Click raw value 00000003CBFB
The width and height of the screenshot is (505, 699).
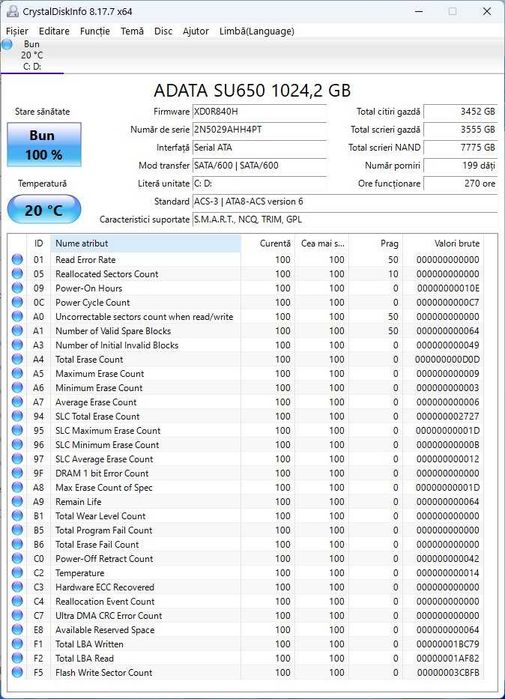(x=448, y=672)
